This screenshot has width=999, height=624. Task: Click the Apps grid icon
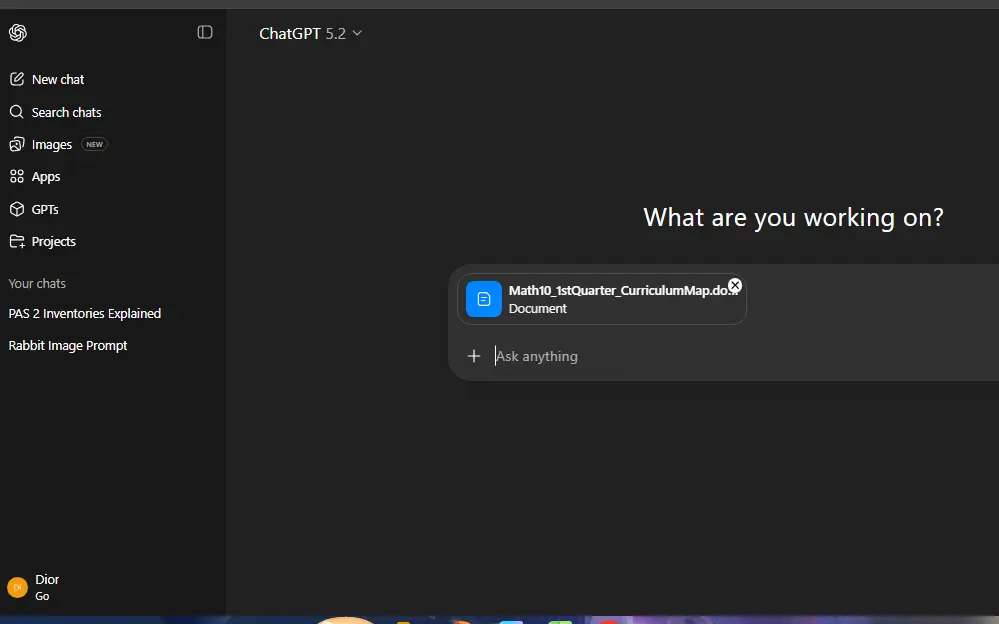(x=17, y=177)
